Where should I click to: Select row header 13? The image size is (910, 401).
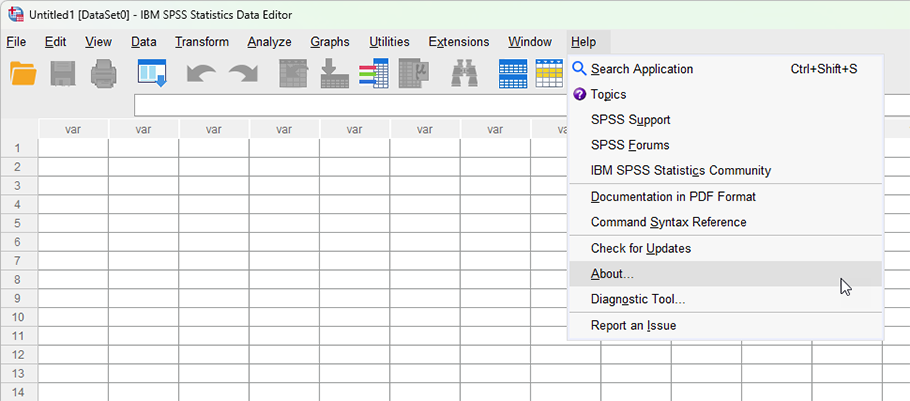click(x=19, y=374)
